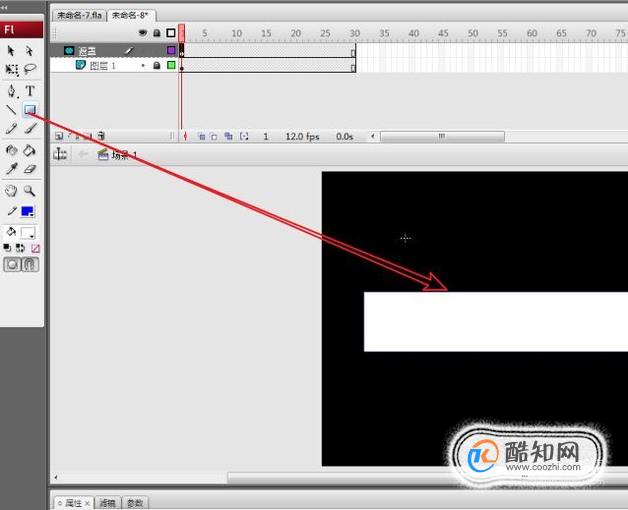Open the fill color picker
Screen dimensions: 628x510
pos(28,233)
